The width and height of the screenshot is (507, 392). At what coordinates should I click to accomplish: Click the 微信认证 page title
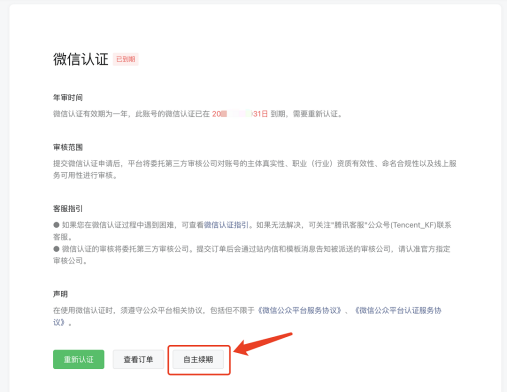(x=81, y=59)
